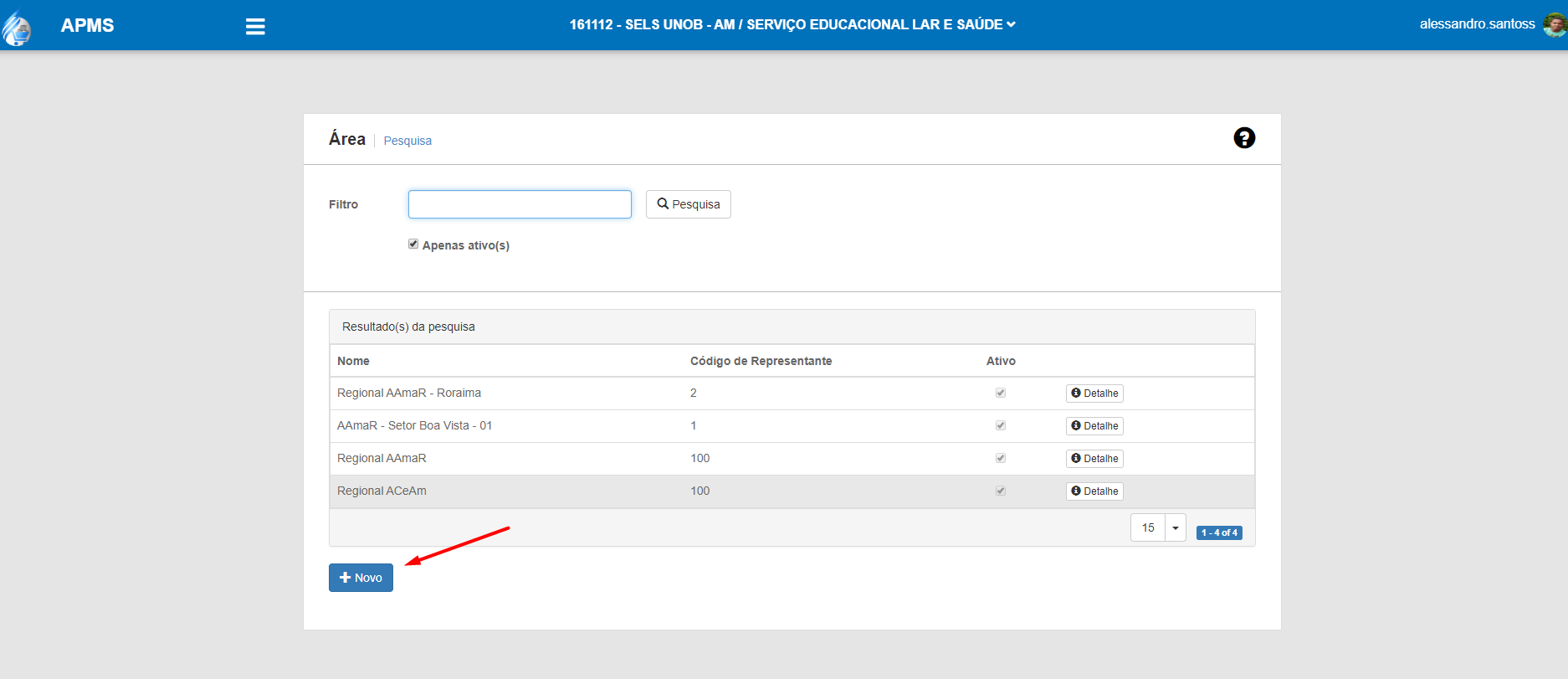1568x679 pixels.
Task: Click Ativo checkbox for Regional AAmaR - Roraima
Action: coord(1001,393)
